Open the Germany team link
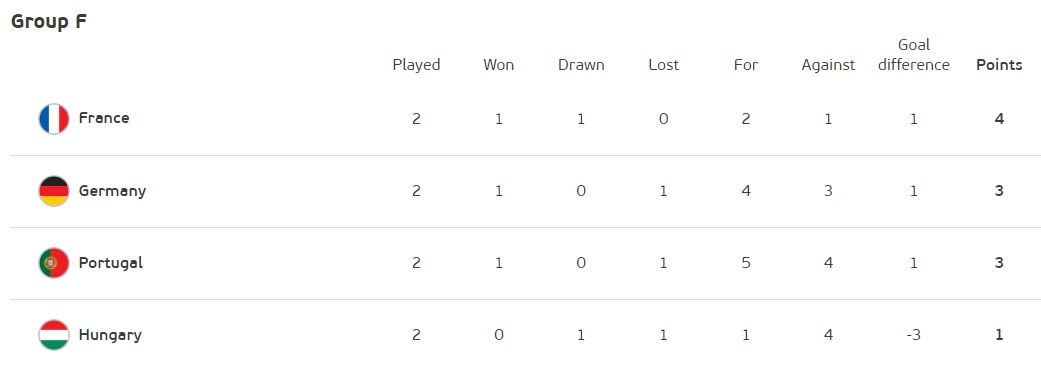 112,191
